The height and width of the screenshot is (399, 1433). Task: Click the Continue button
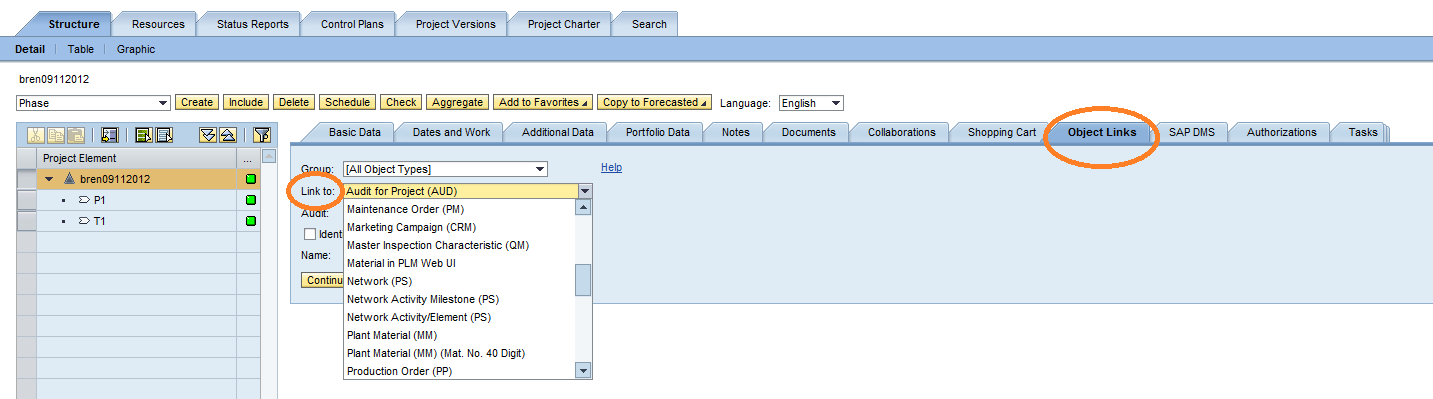pos(324,280)
